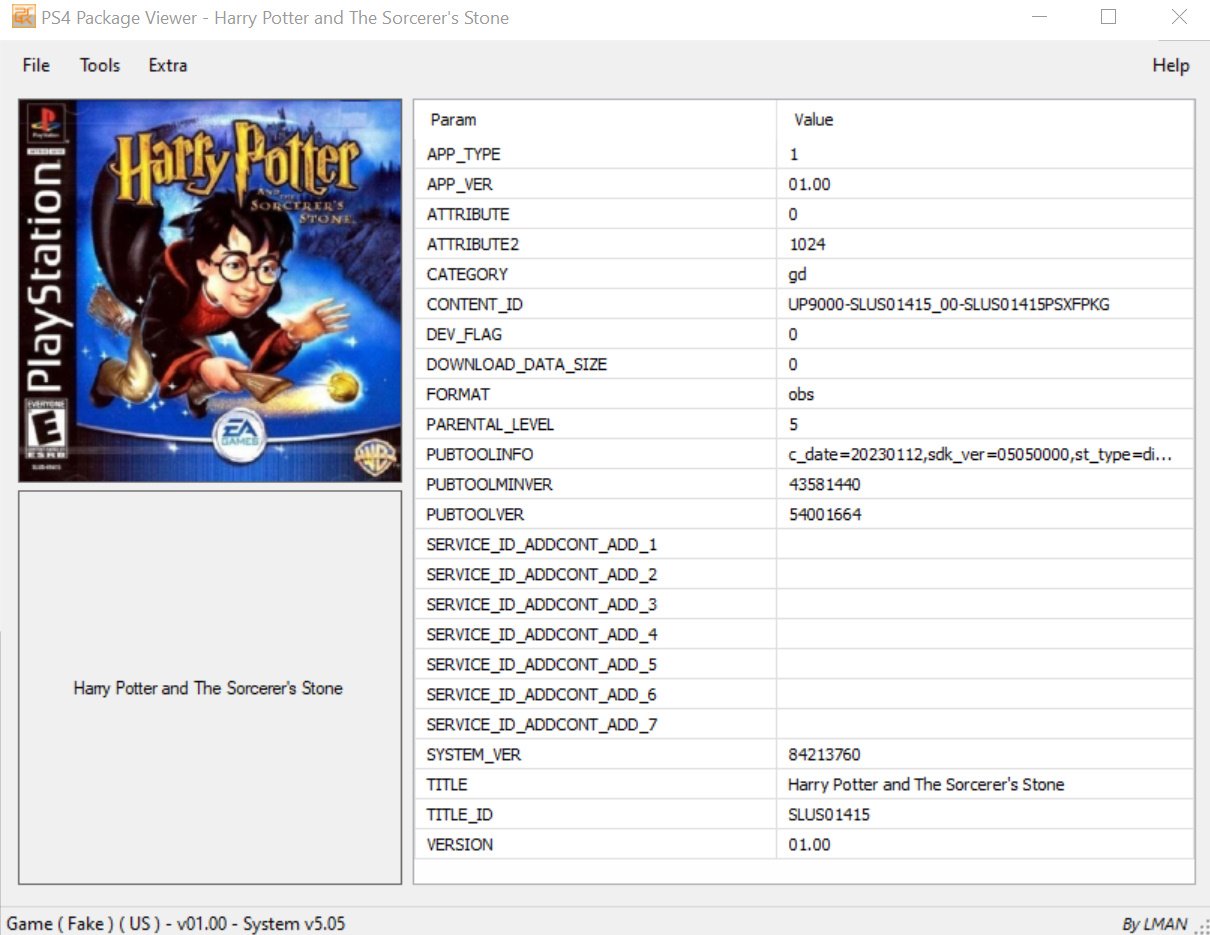The height and width of the screenshot is (935, 1210).
Task: Select the PARENTAL_LEVEL row
Action: coord(490,424)
